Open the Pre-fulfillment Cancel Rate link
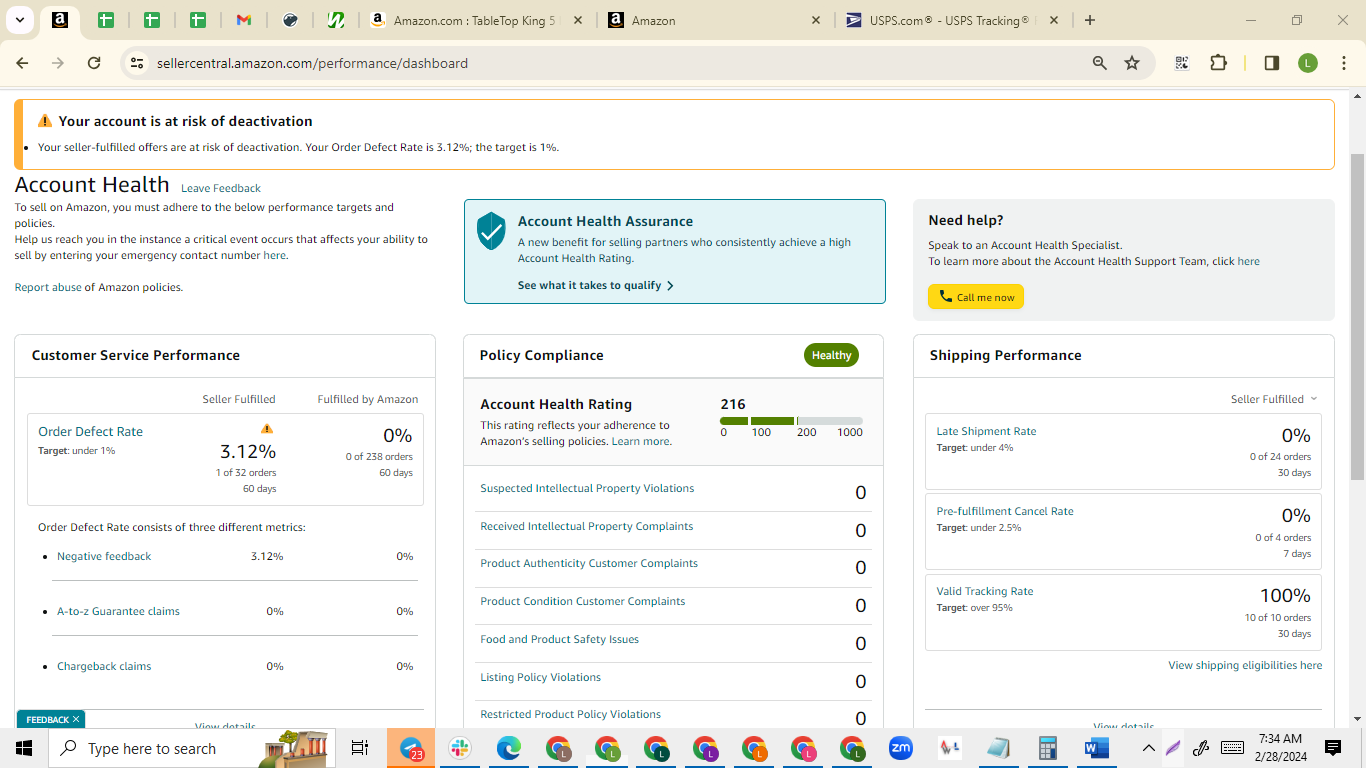 [1005, 512]
